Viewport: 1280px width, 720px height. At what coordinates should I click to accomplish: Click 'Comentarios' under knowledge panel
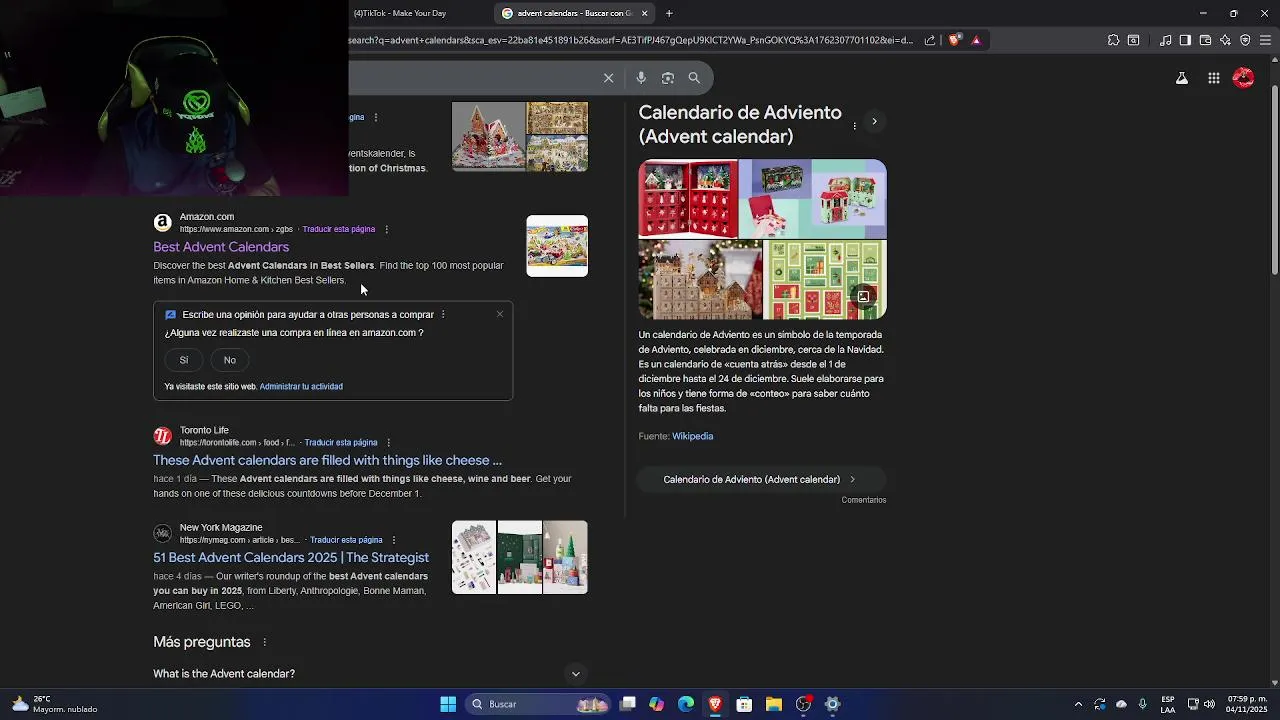coord(864,500)
